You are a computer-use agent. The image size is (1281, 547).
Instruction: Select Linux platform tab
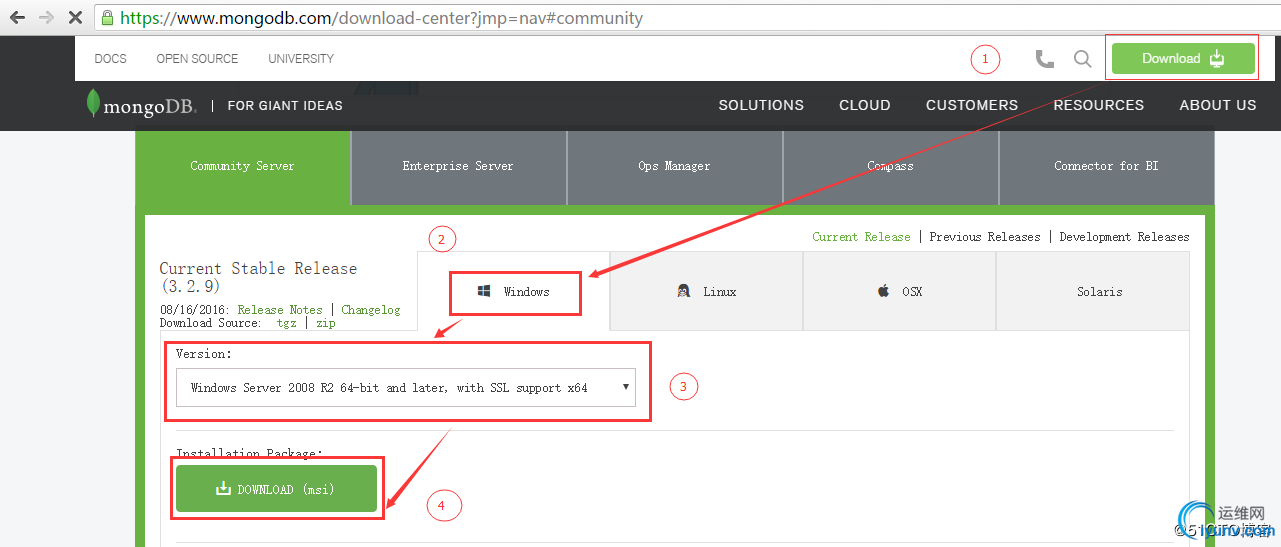[x=706, y=292]
